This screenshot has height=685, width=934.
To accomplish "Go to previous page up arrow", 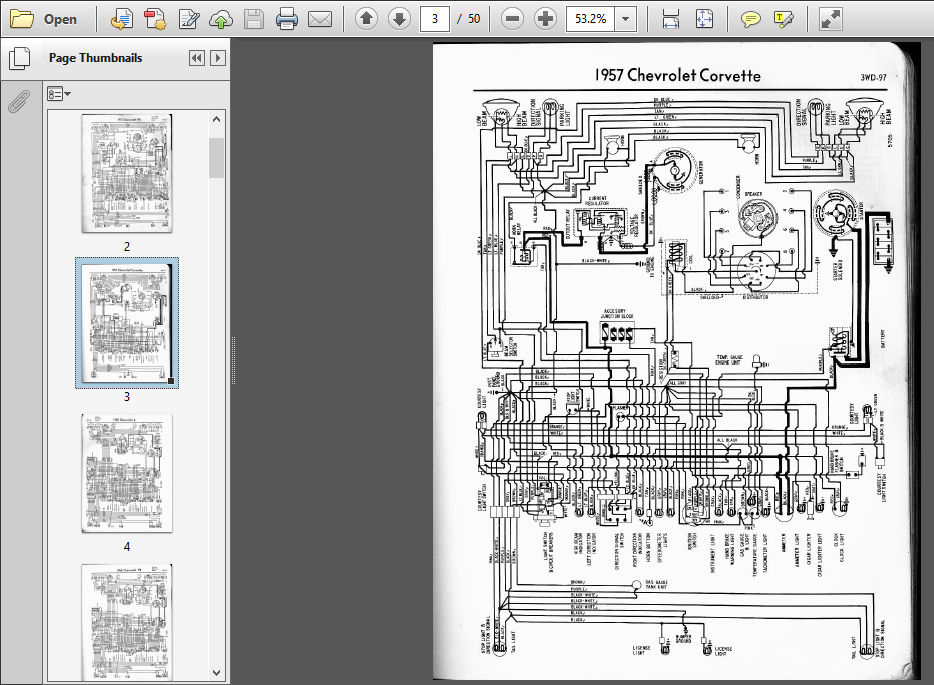I will tap(366, 19).
